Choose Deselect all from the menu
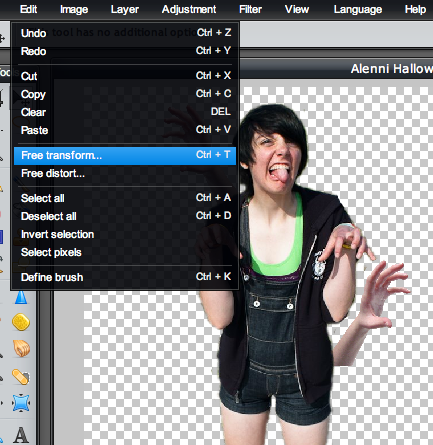Screen dimensions: 433x445 coord(125,216)
